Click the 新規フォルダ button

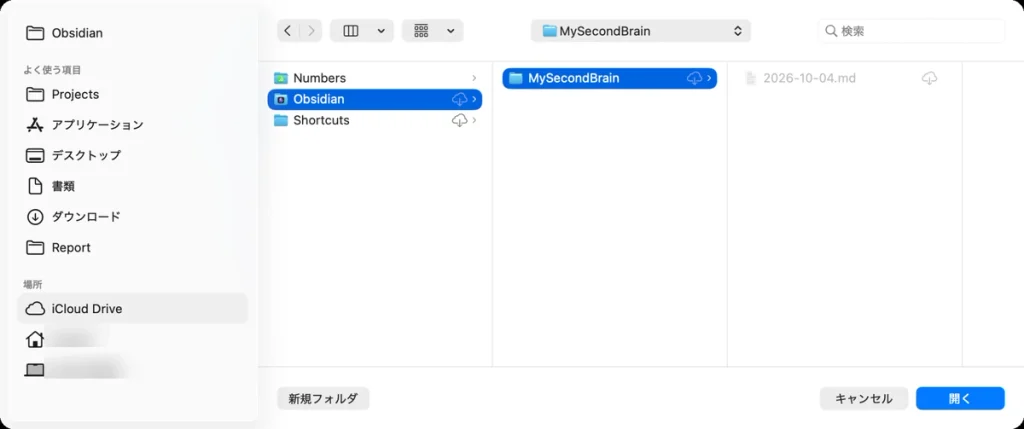coord(323,398)
